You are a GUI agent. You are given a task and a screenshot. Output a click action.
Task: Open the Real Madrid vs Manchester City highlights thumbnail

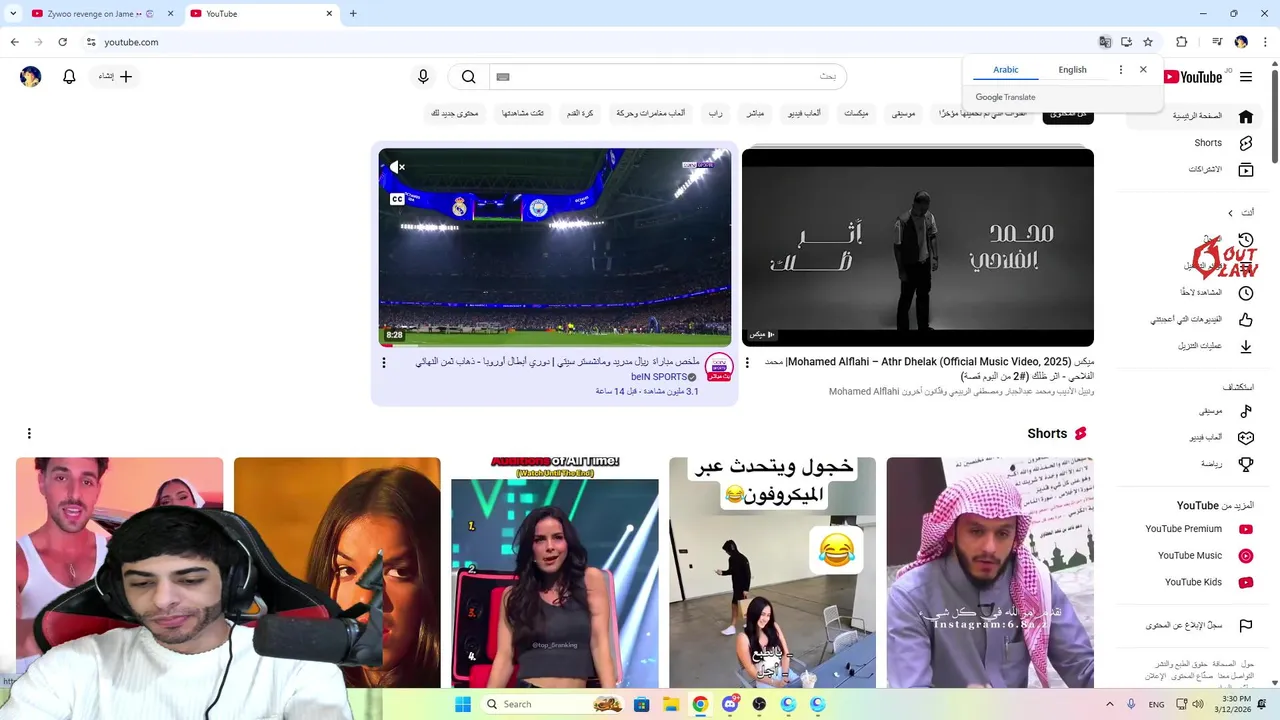coord(555,247)
